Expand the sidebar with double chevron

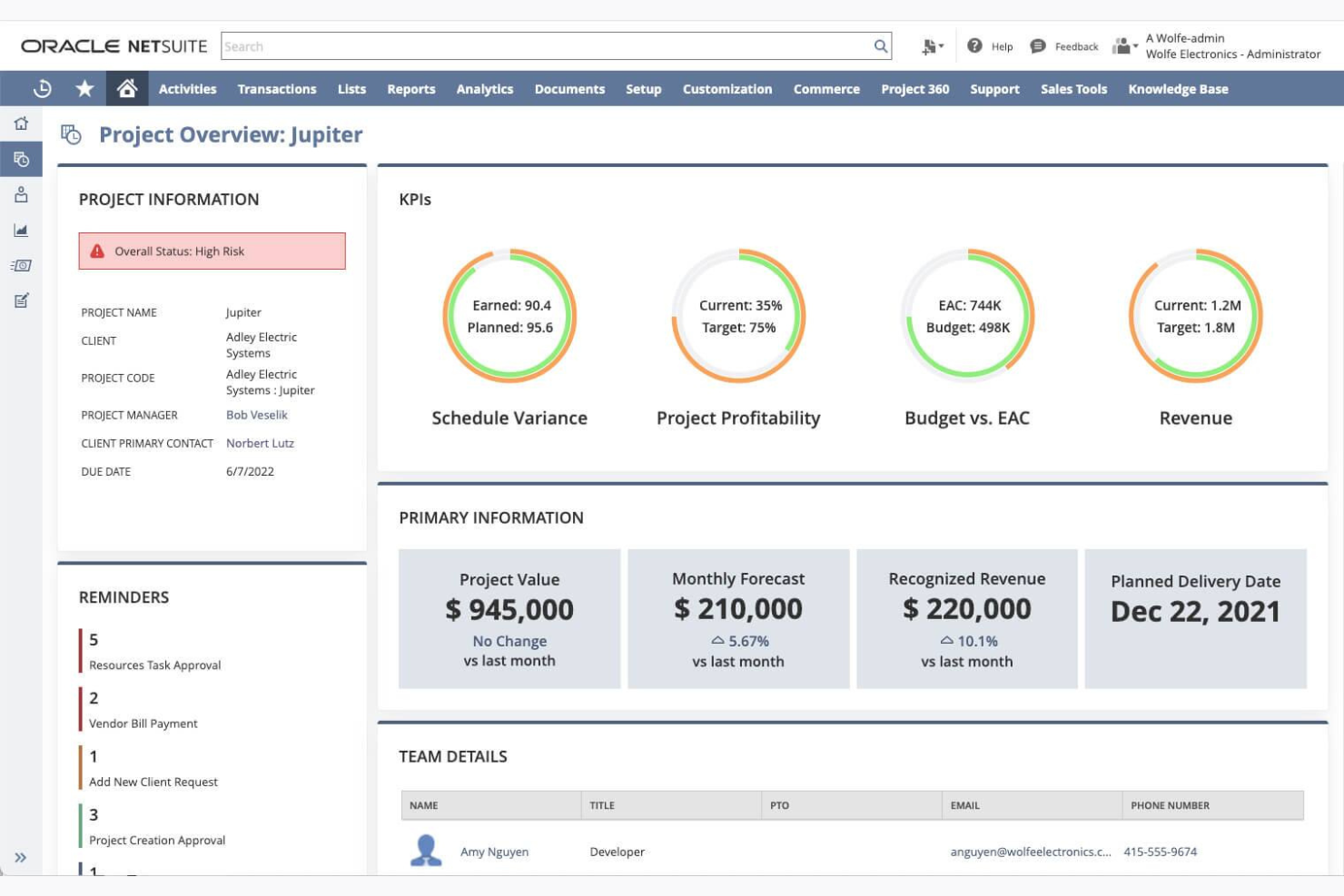(x=20, y=857)
